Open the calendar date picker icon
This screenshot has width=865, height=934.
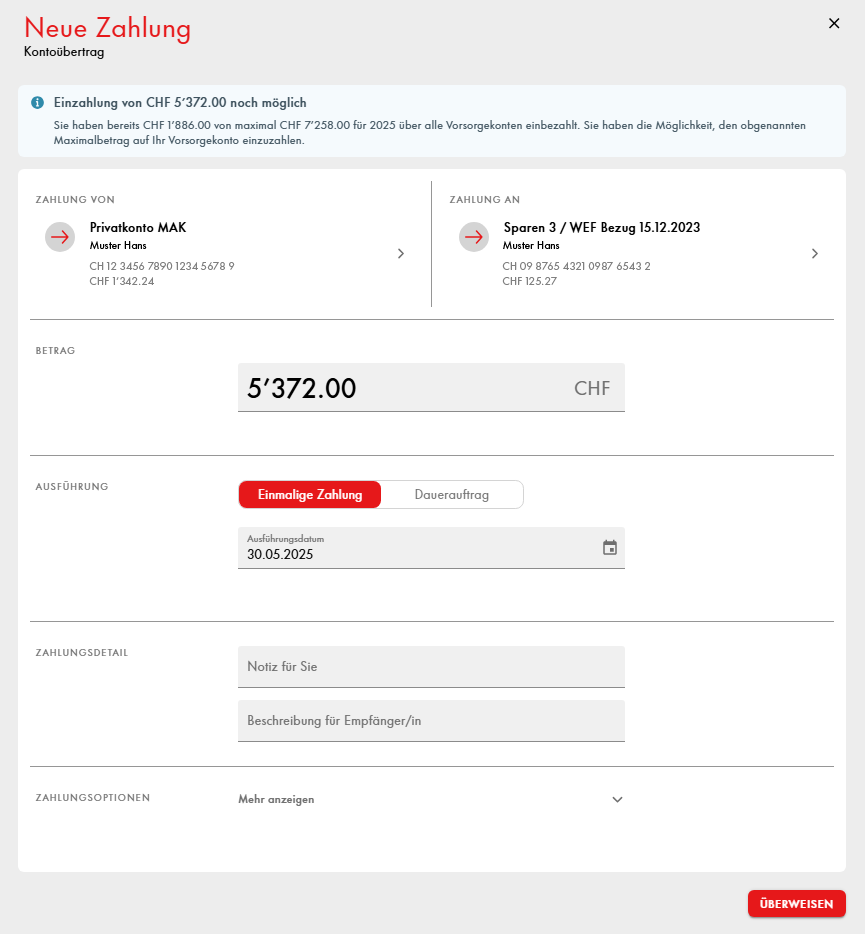coord(609,547)
